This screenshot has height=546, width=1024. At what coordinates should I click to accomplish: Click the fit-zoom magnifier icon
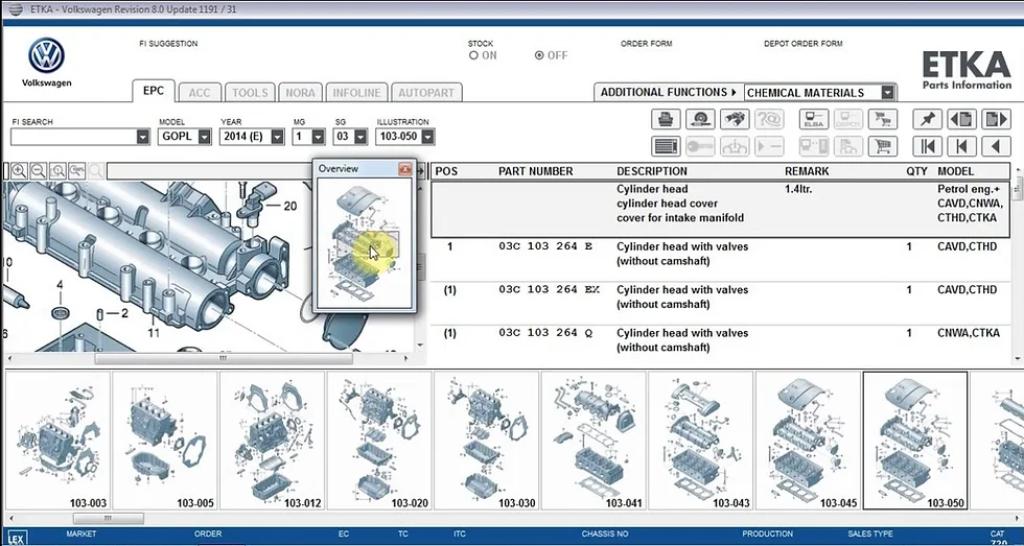click(58, 171)
